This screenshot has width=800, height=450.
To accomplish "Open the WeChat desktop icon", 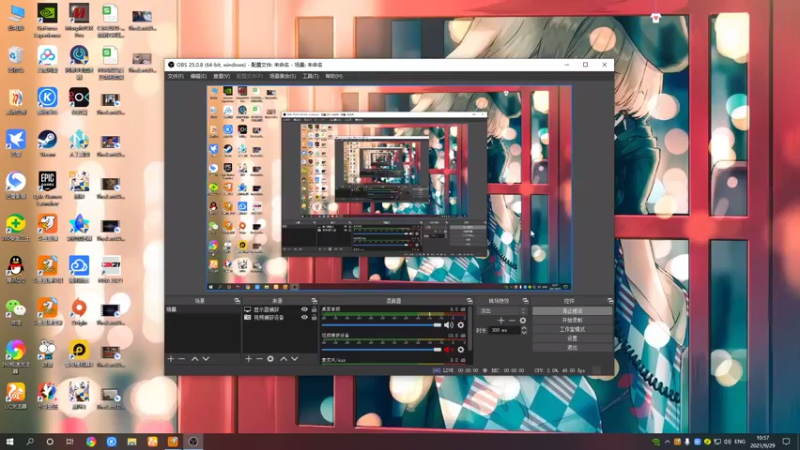I will [x=16, y=312].
